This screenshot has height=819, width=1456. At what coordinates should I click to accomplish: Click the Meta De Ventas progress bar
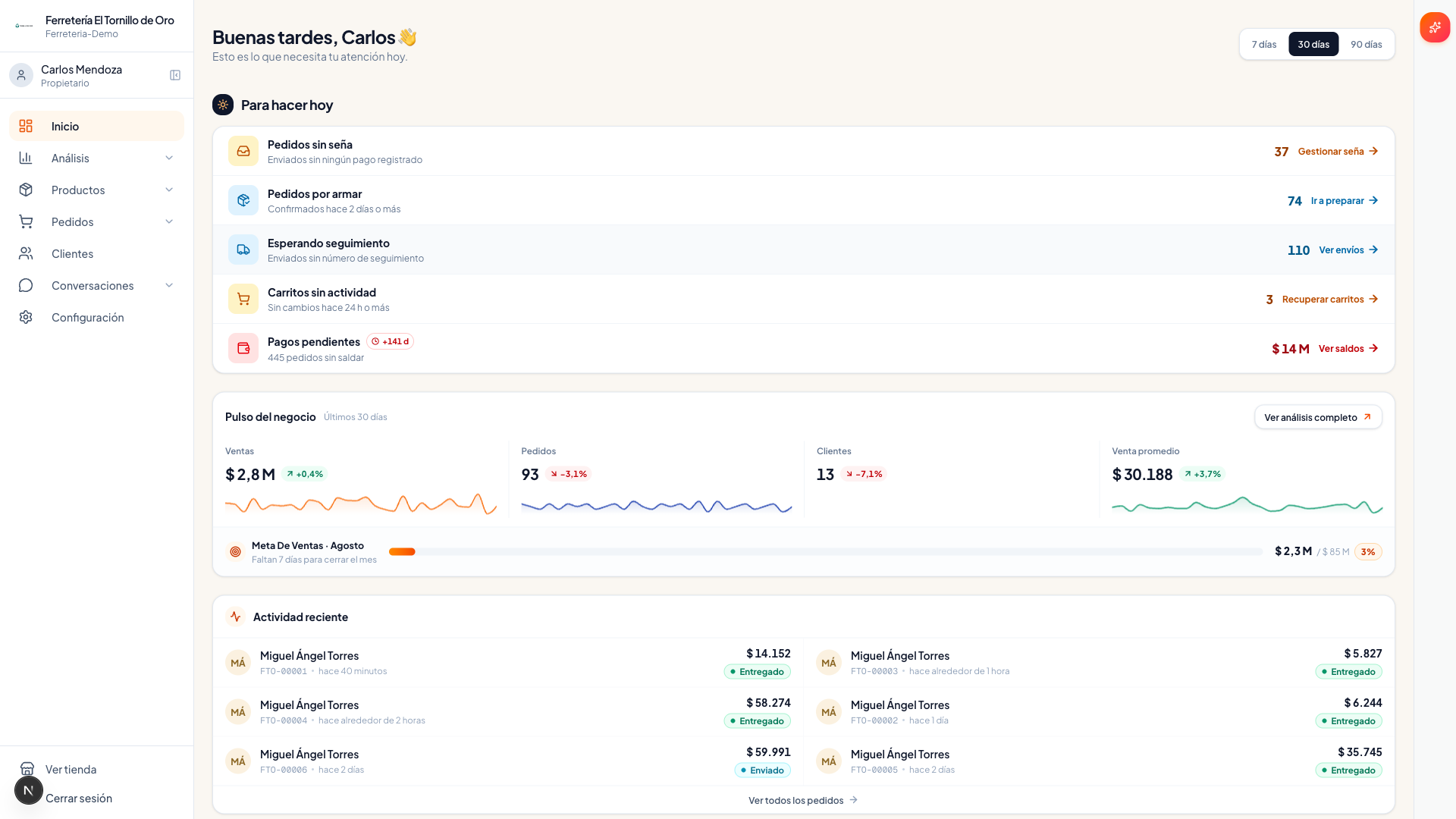coord(825,551)
